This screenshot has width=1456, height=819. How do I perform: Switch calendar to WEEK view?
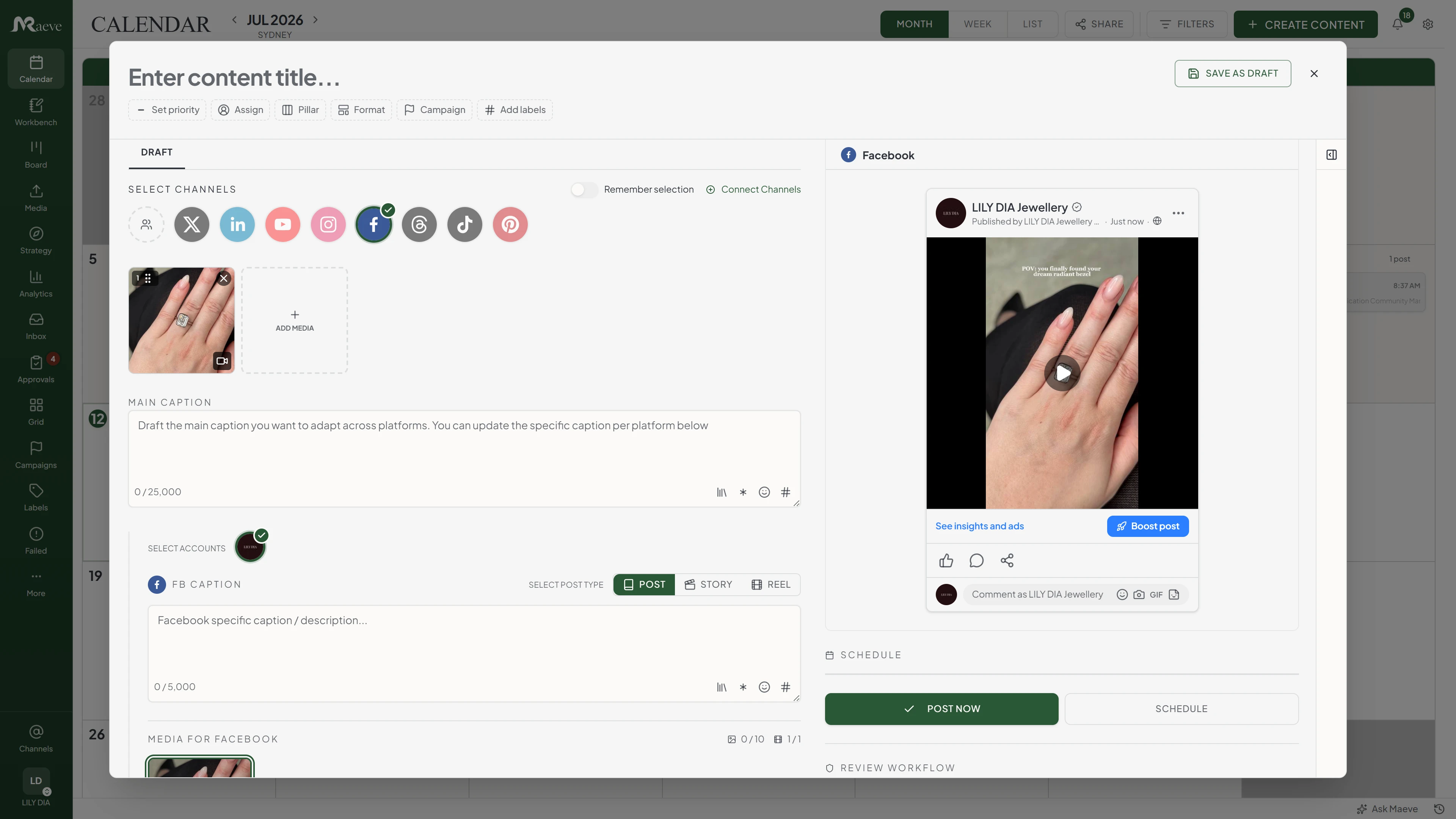977,24
